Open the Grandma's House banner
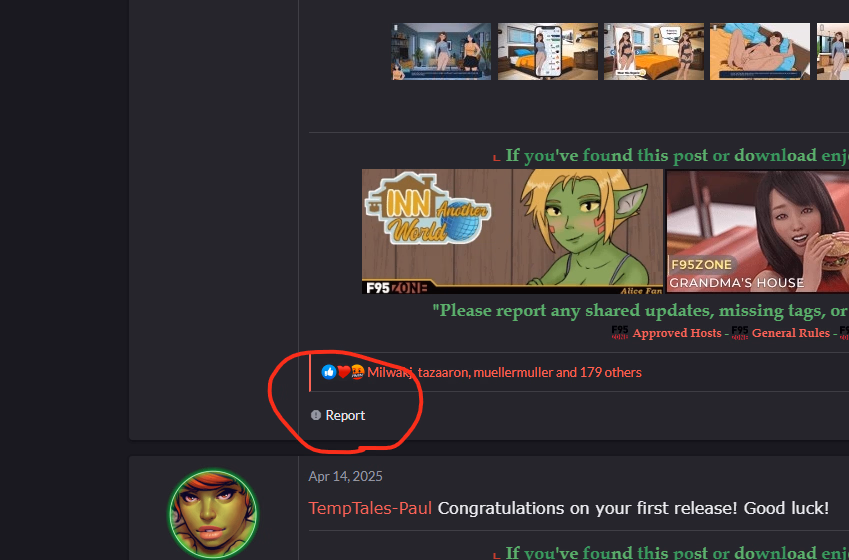The width and height of the screenshot is (849, 560). [x=757, y=232]
